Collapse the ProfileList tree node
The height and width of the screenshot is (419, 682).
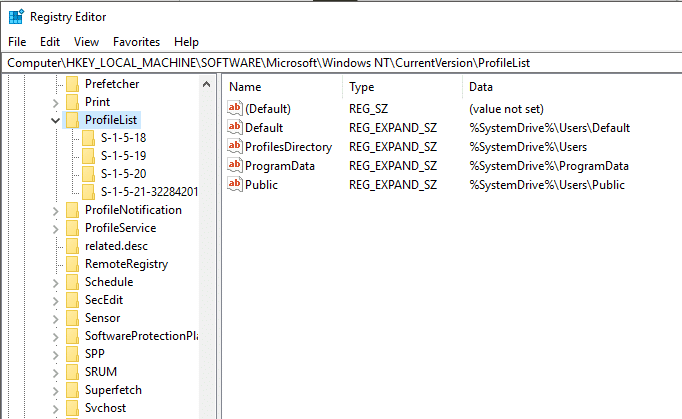click(54, 120)
